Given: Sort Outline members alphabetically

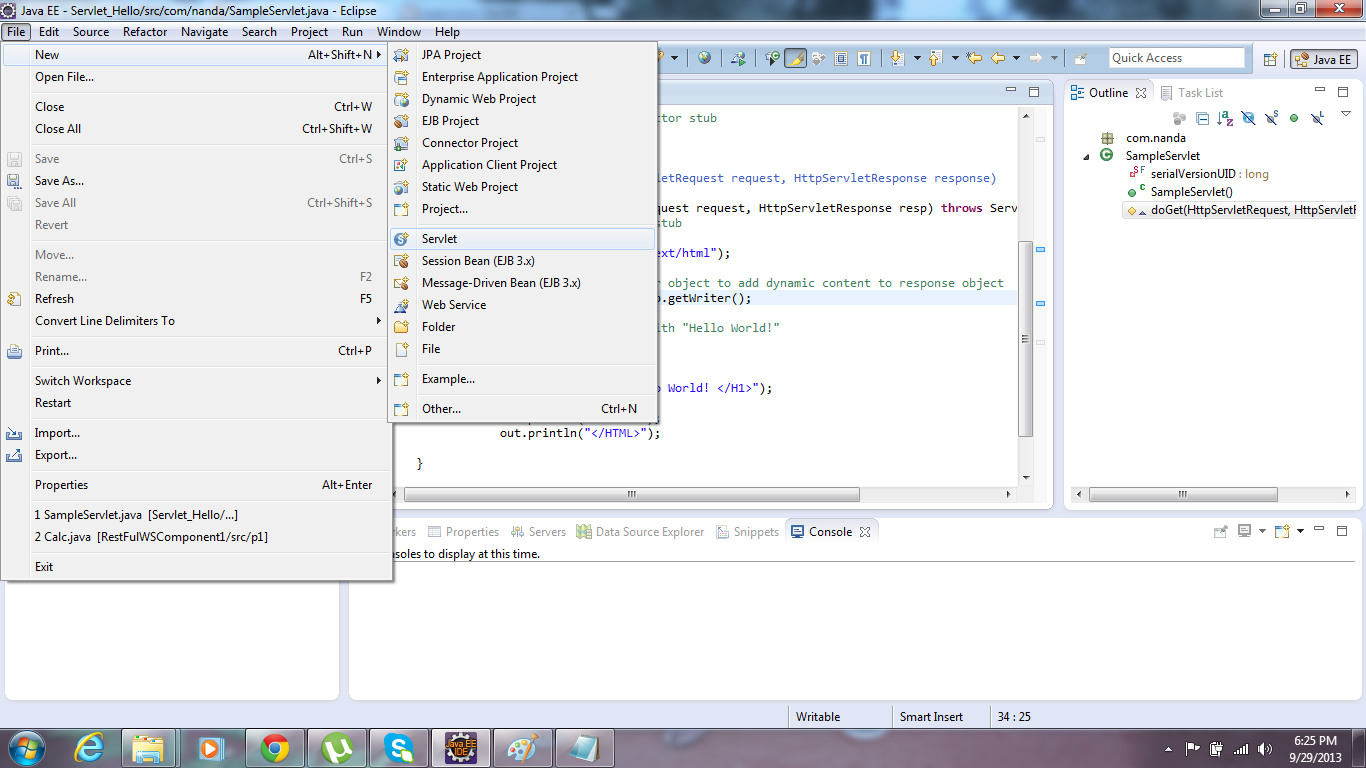Looking at the screenshot, I should point(1224,118).
